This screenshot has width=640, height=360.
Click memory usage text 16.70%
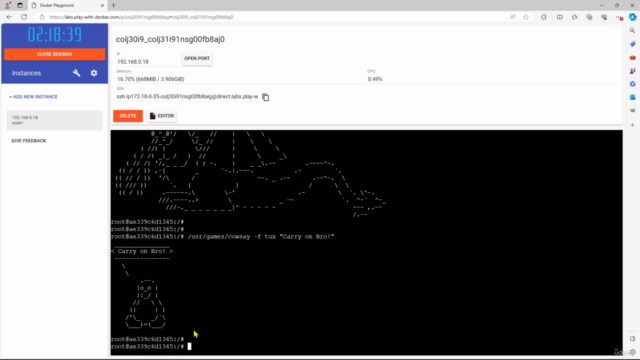coord(151,79)
